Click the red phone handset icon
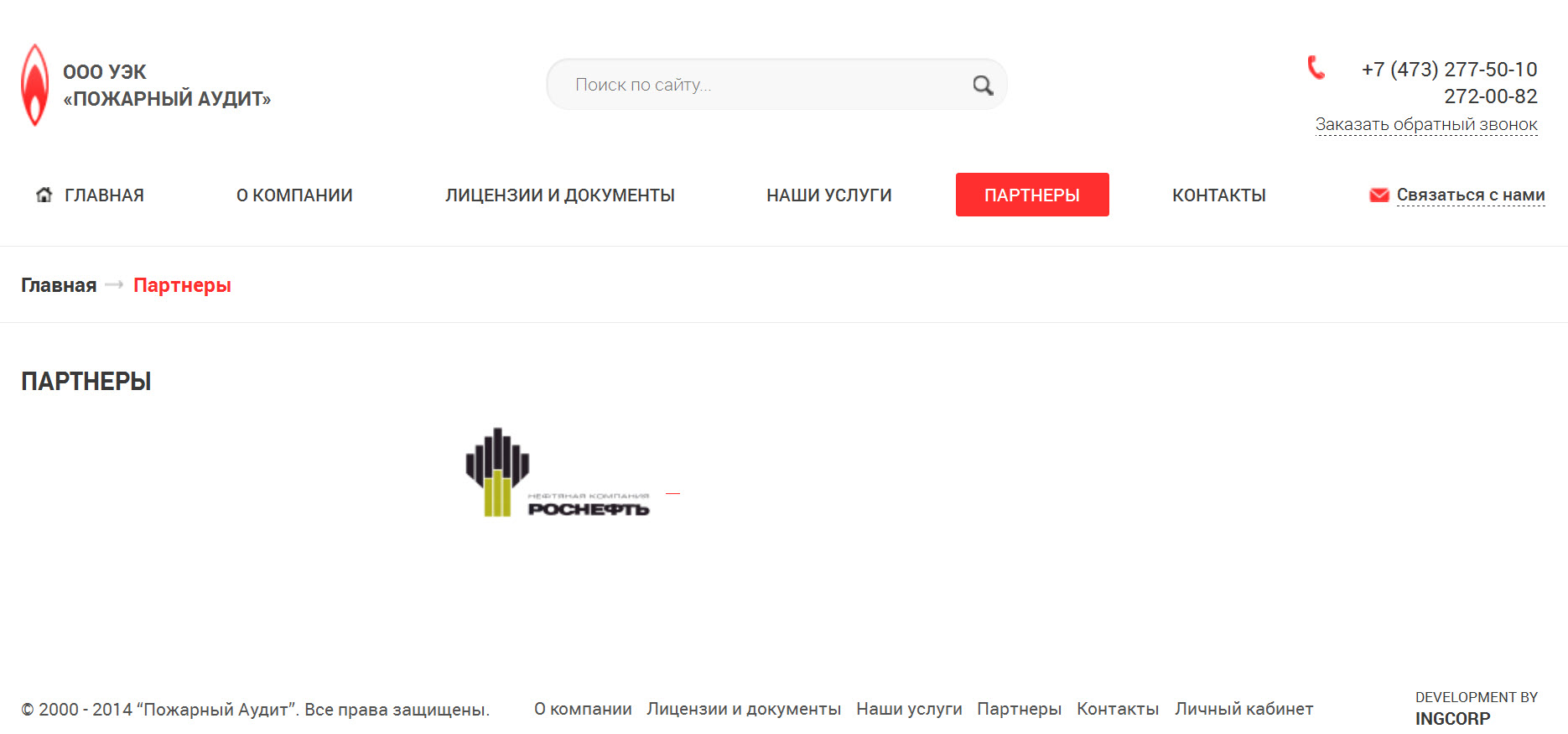 click(1316, 67)
